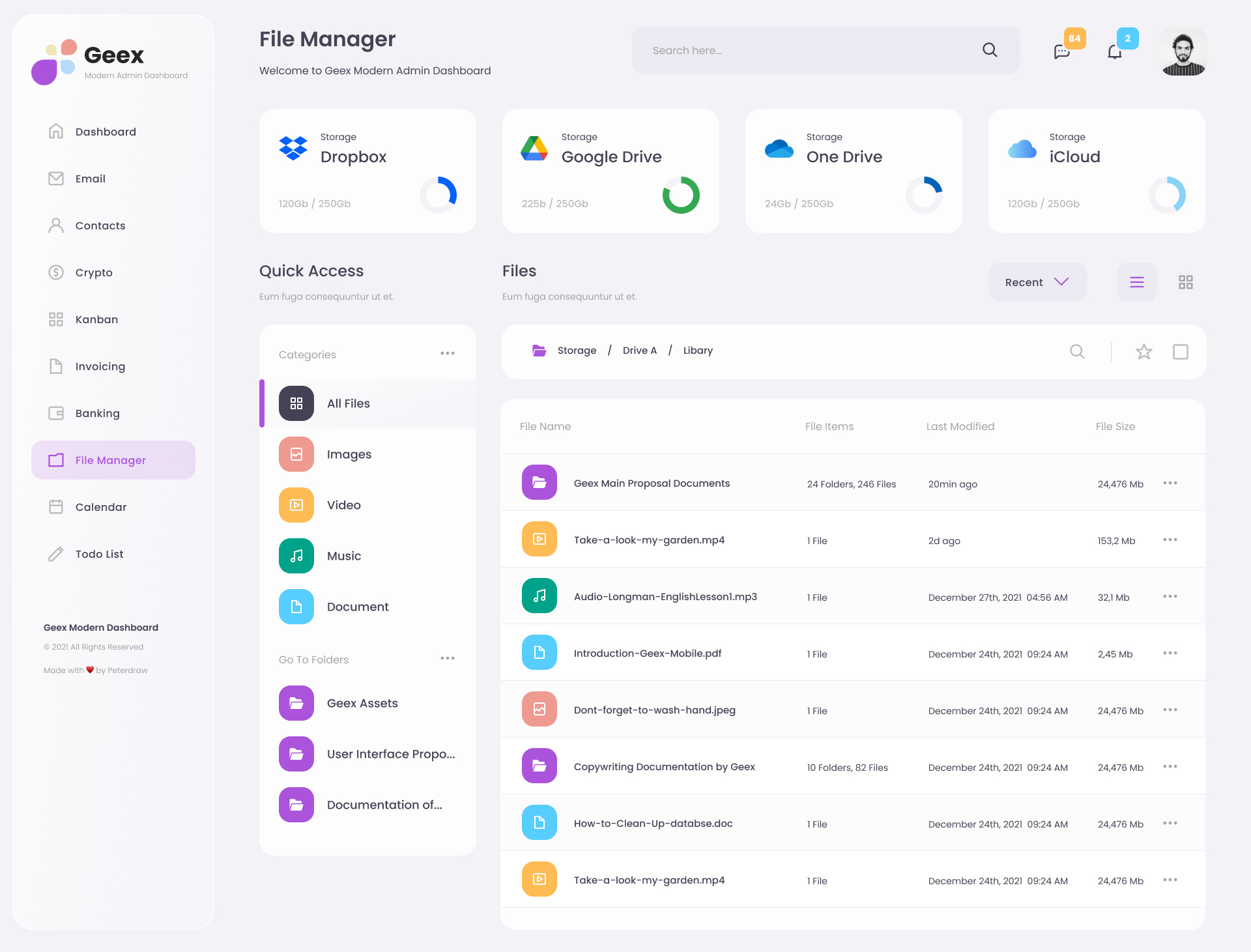Image resolution: width=1251 pixels, height=952 pixels.
Task: Switch to grid view for Files
Action: [x=1185, y=281]
